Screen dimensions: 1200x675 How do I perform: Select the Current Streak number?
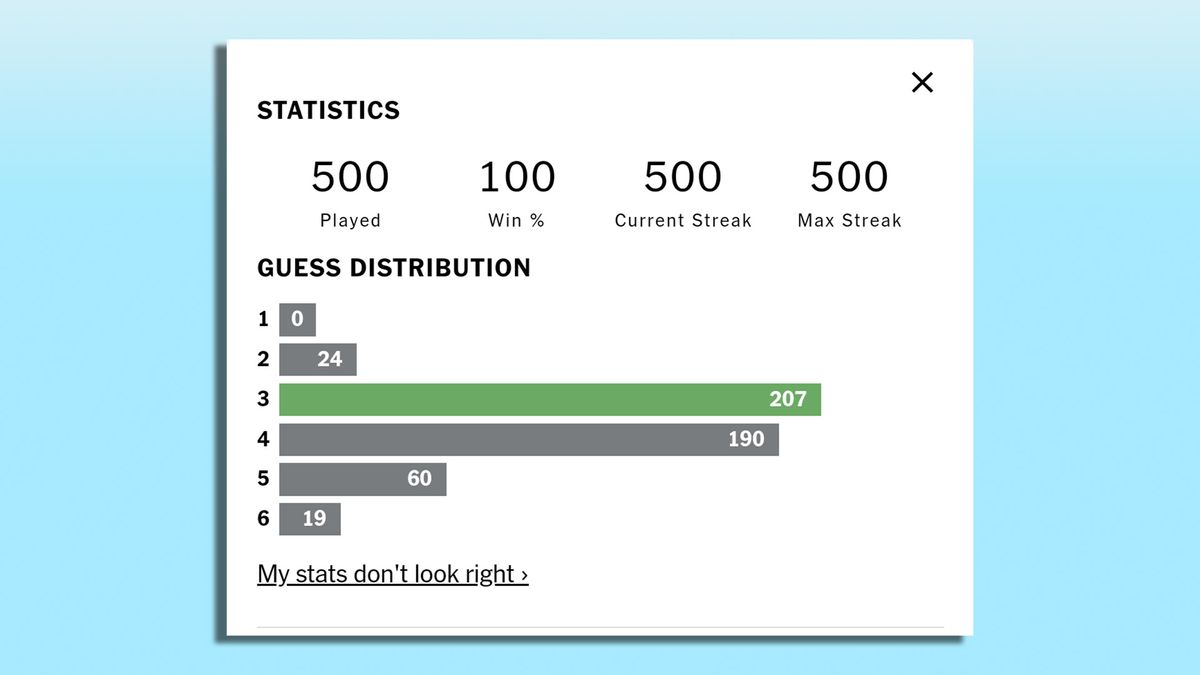683,177
